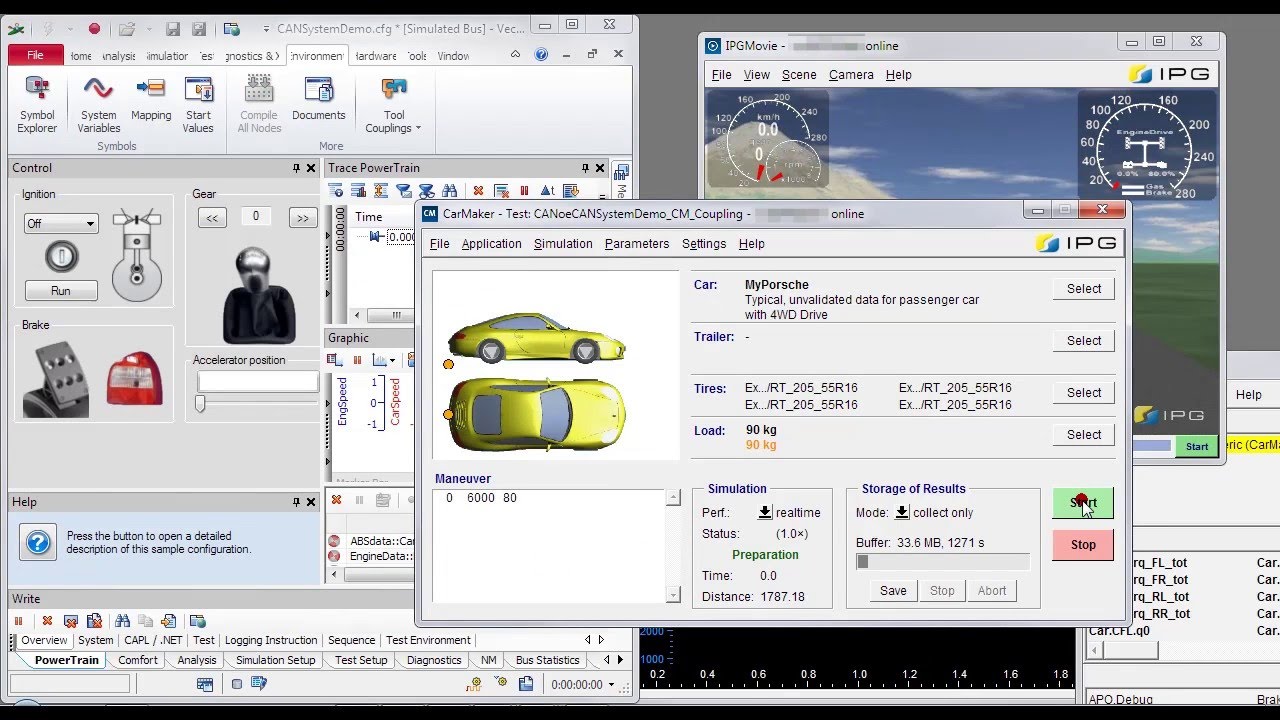
Task: Click the filter funnel icon in Trace toolbar
Action: 404,190
